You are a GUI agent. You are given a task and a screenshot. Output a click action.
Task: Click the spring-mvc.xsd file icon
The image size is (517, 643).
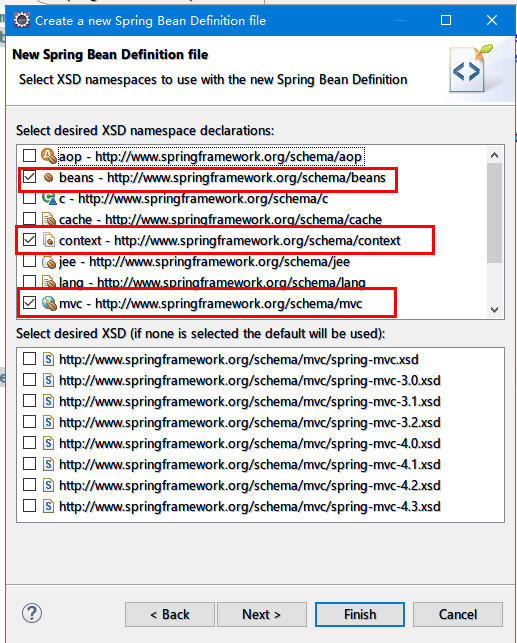[48, 359]
